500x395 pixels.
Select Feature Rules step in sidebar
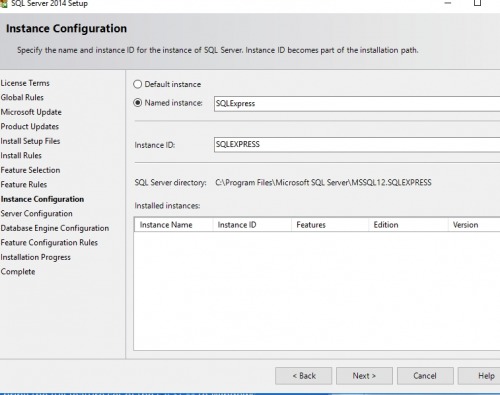[24, 185]
